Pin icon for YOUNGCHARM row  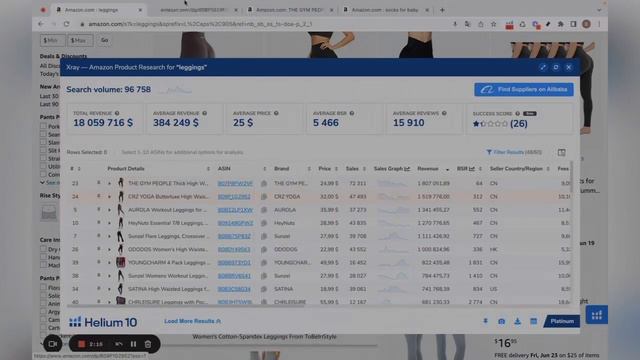[99, 262]
